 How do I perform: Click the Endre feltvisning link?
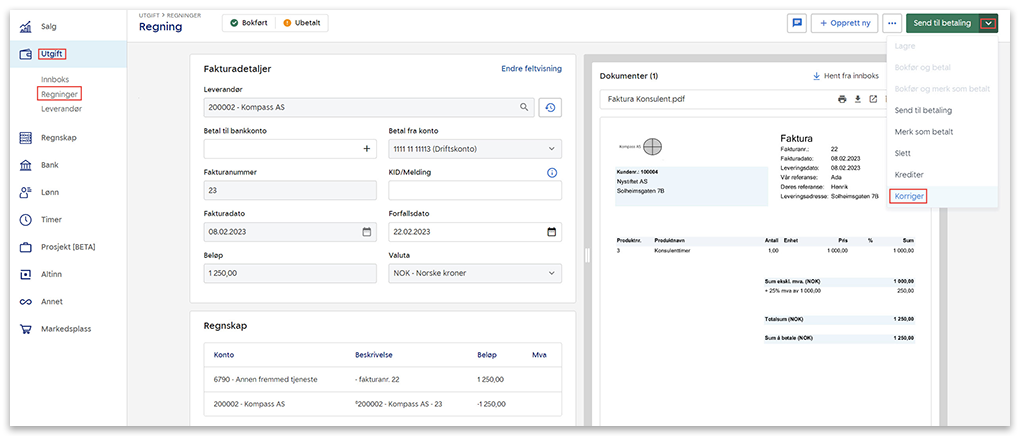[x=531, y=69]
